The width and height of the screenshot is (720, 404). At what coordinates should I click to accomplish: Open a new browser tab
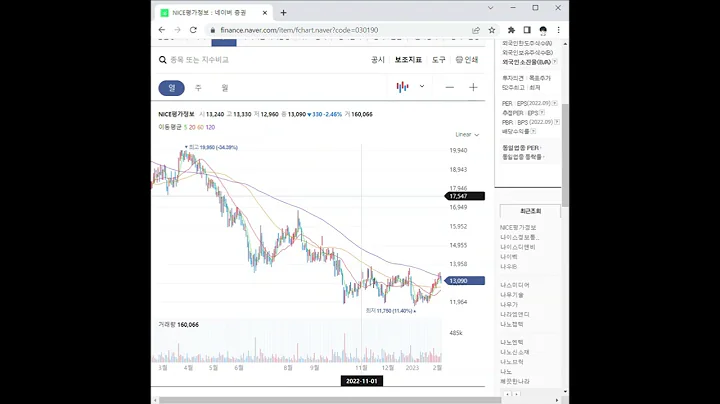283,13
